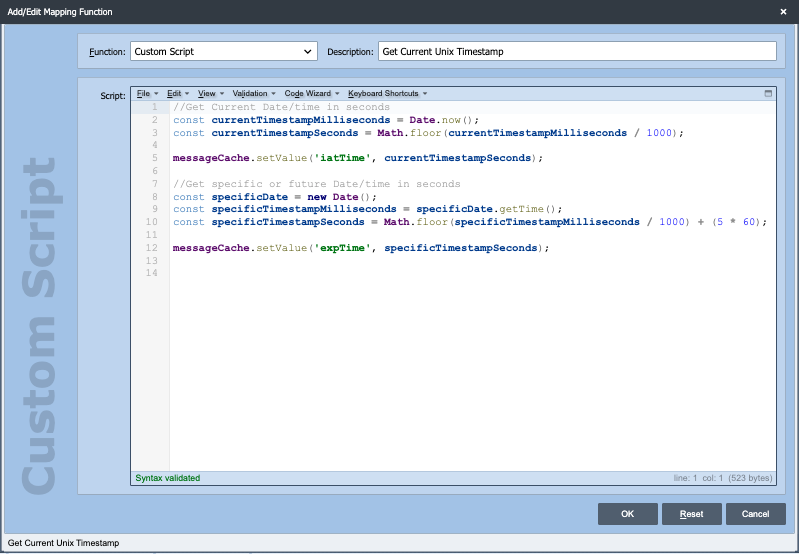Image resolution: width=799 pixels, height=554 pixels.
Task: Open the Edit menu in the script editor
Action: coord(178,93)
